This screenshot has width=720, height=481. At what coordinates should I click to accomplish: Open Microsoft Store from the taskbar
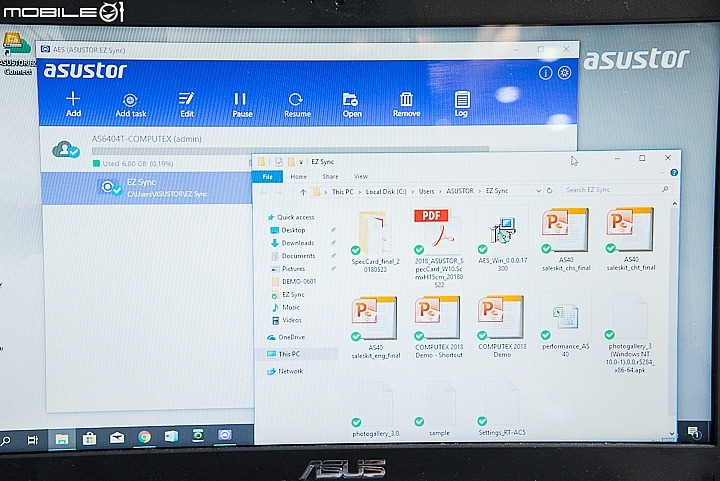[x=89, y=439]
